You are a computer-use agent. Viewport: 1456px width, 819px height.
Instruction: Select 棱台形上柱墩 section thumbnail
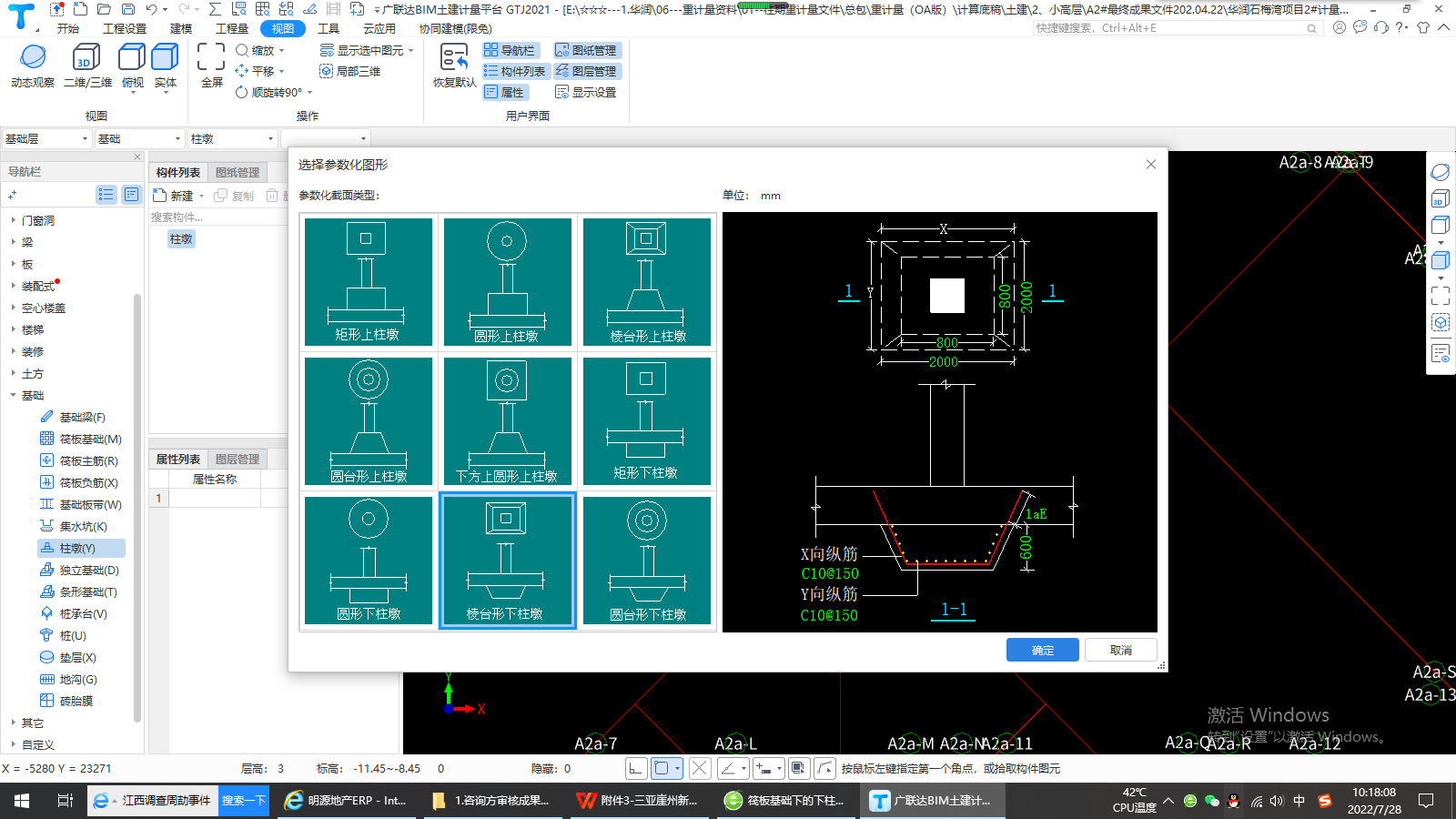(647, 281)
